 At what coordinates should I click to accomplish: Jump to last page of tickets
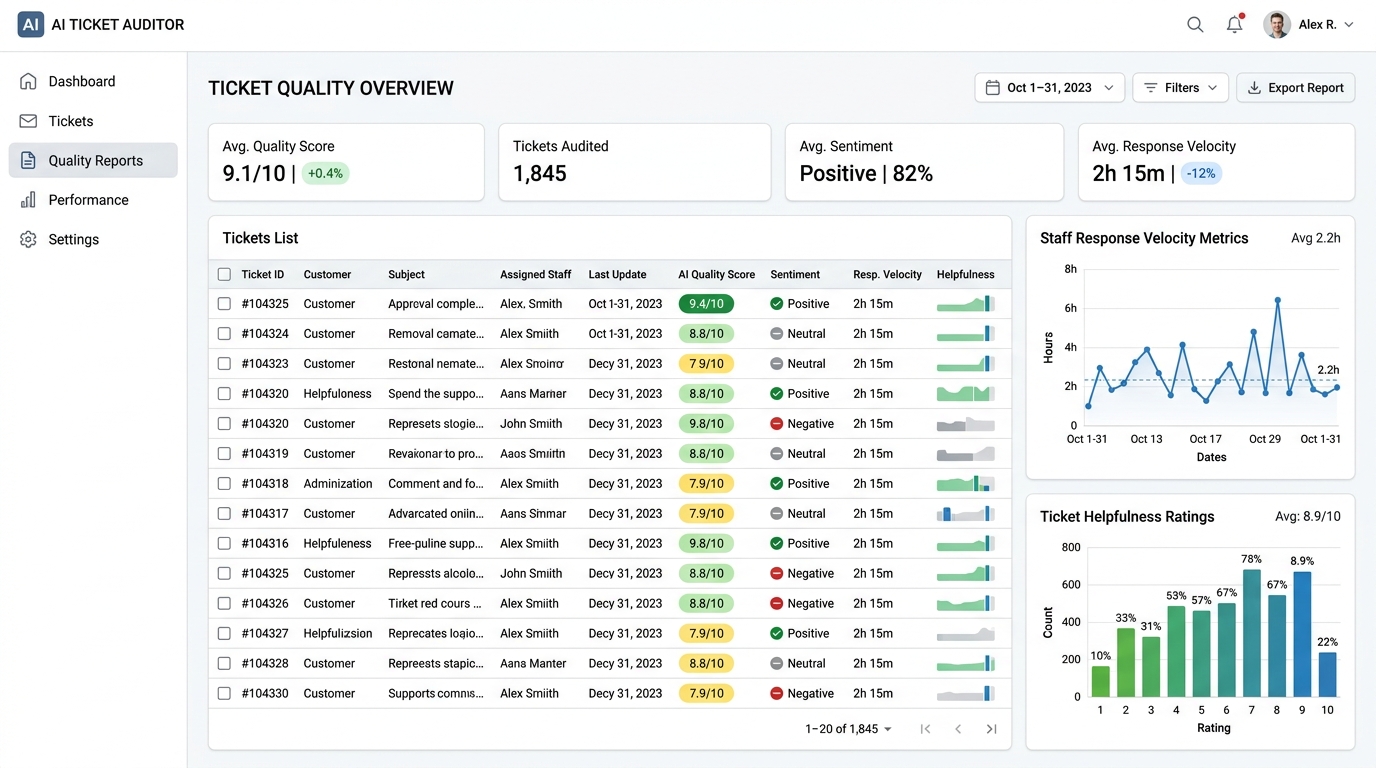(991, 729)
